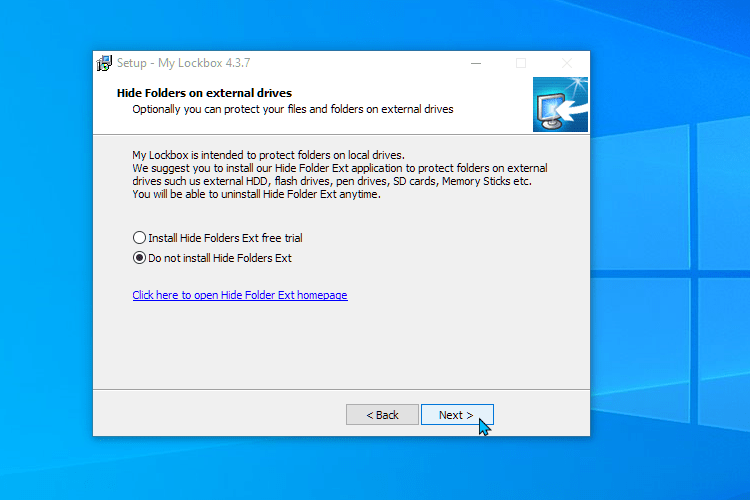Click the setup installer icon in title bar

pyautogui.click(x=104, y=63)
